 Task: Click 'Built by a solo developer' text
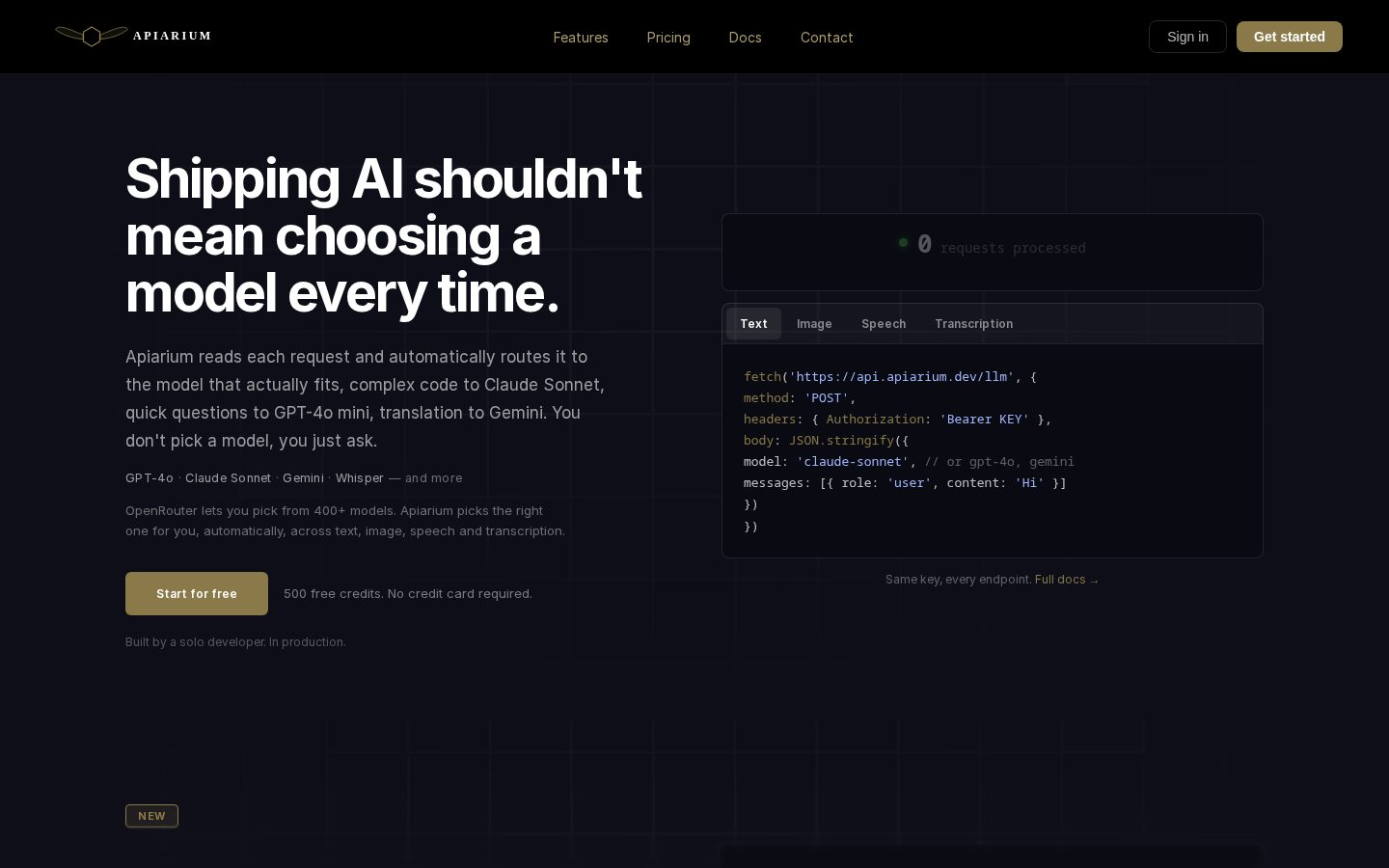click(235, 642)
